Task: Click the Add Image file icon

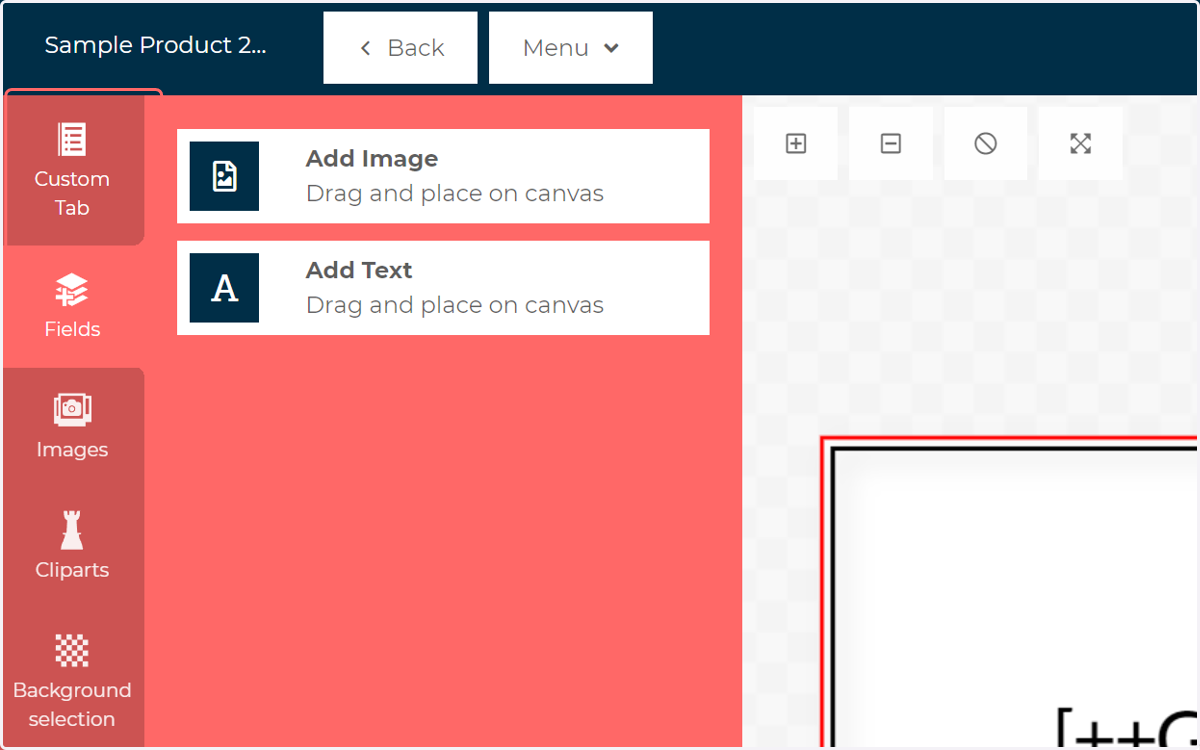Action: coord(224,176)
